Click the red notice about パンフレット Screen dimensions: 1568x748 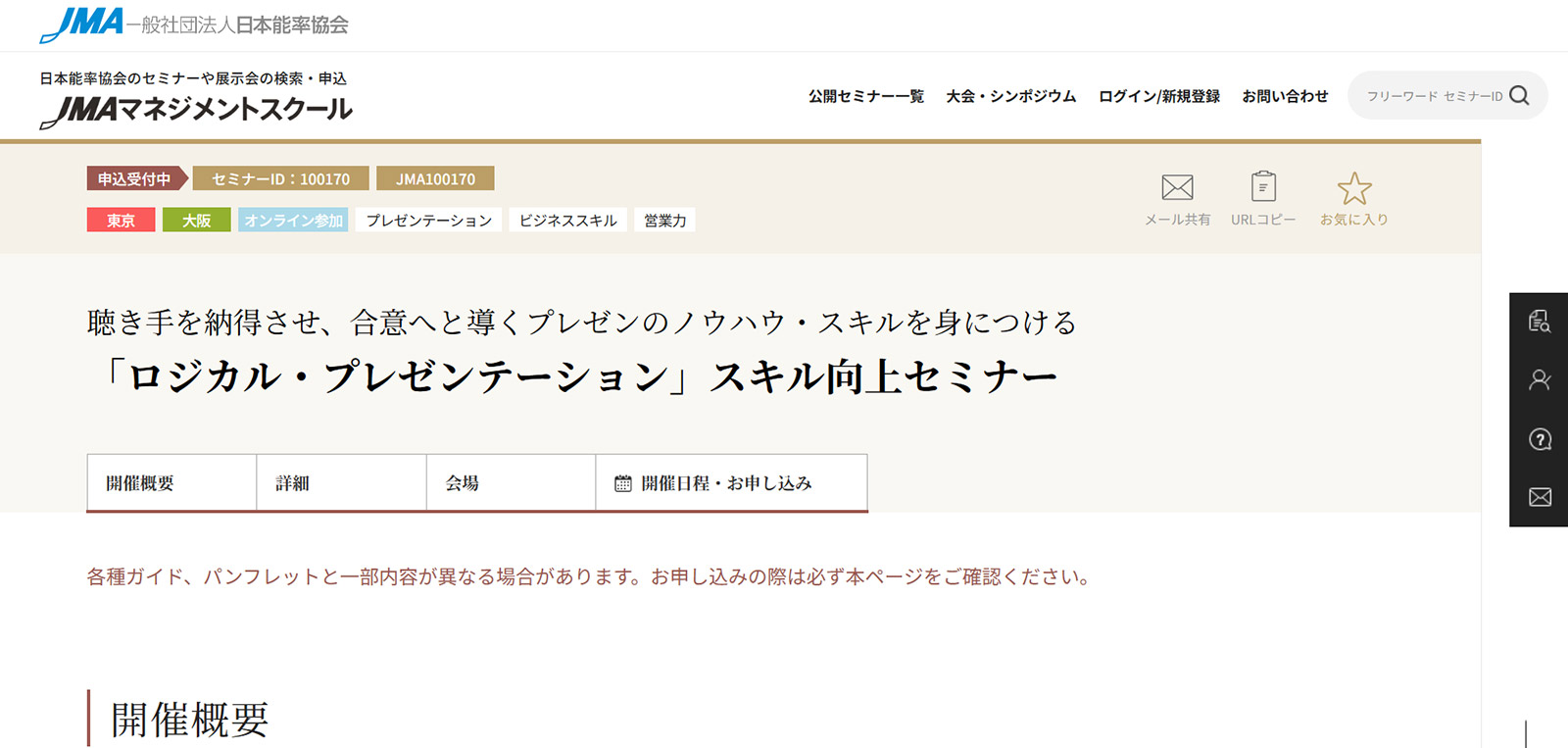pyautogui.click(x=591, y=576)
